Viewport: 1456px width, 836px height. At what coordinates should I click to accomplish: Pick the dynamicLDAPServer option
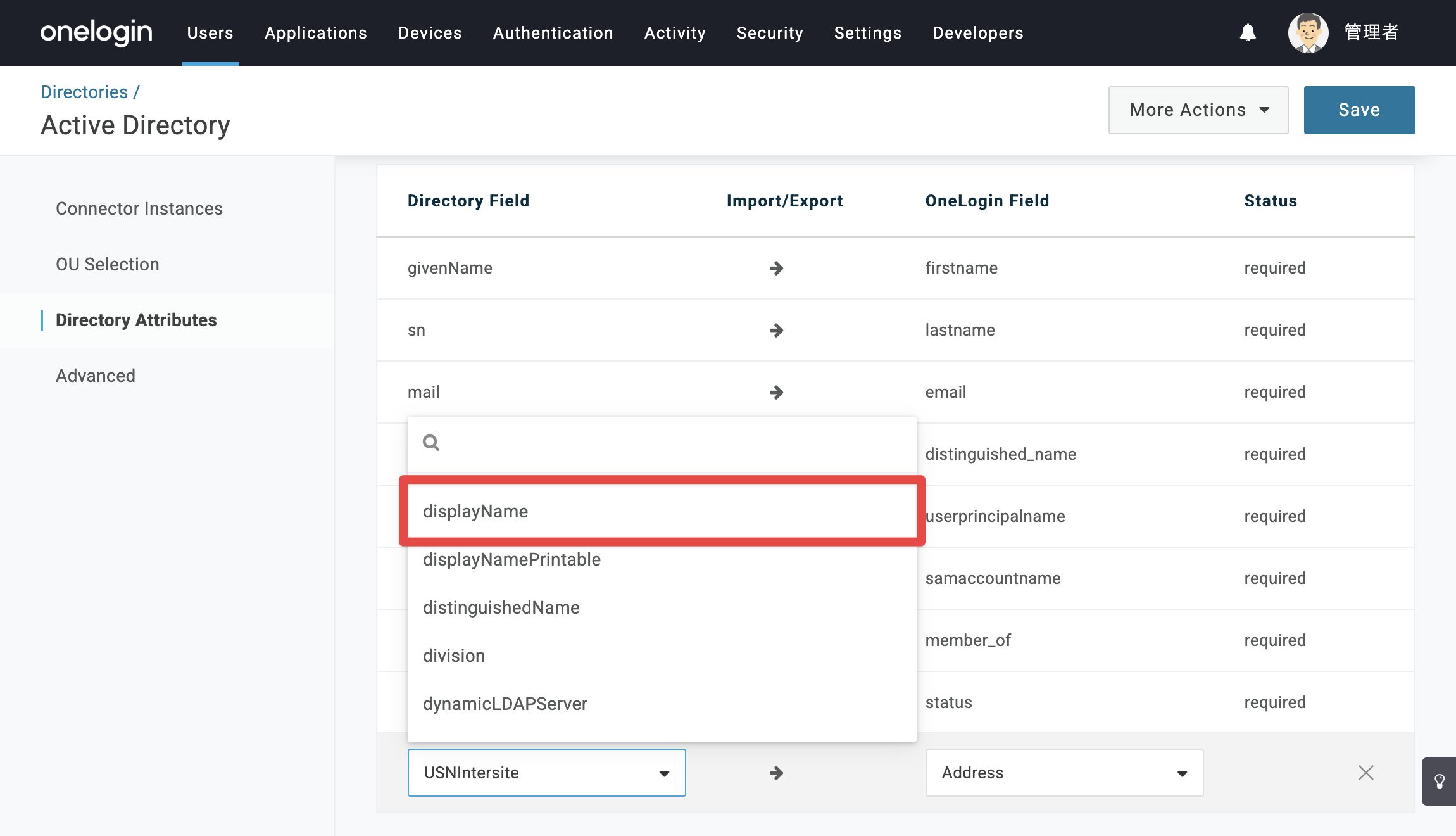tap(662, 704)
